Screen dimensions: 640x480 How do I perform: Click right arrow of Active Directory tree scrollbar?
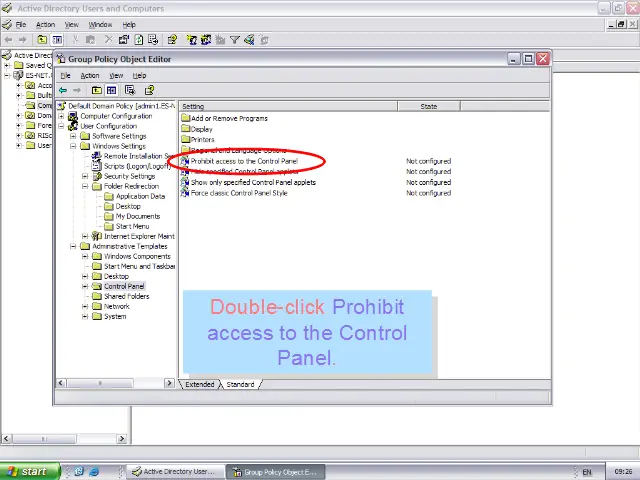click(122, 439)
